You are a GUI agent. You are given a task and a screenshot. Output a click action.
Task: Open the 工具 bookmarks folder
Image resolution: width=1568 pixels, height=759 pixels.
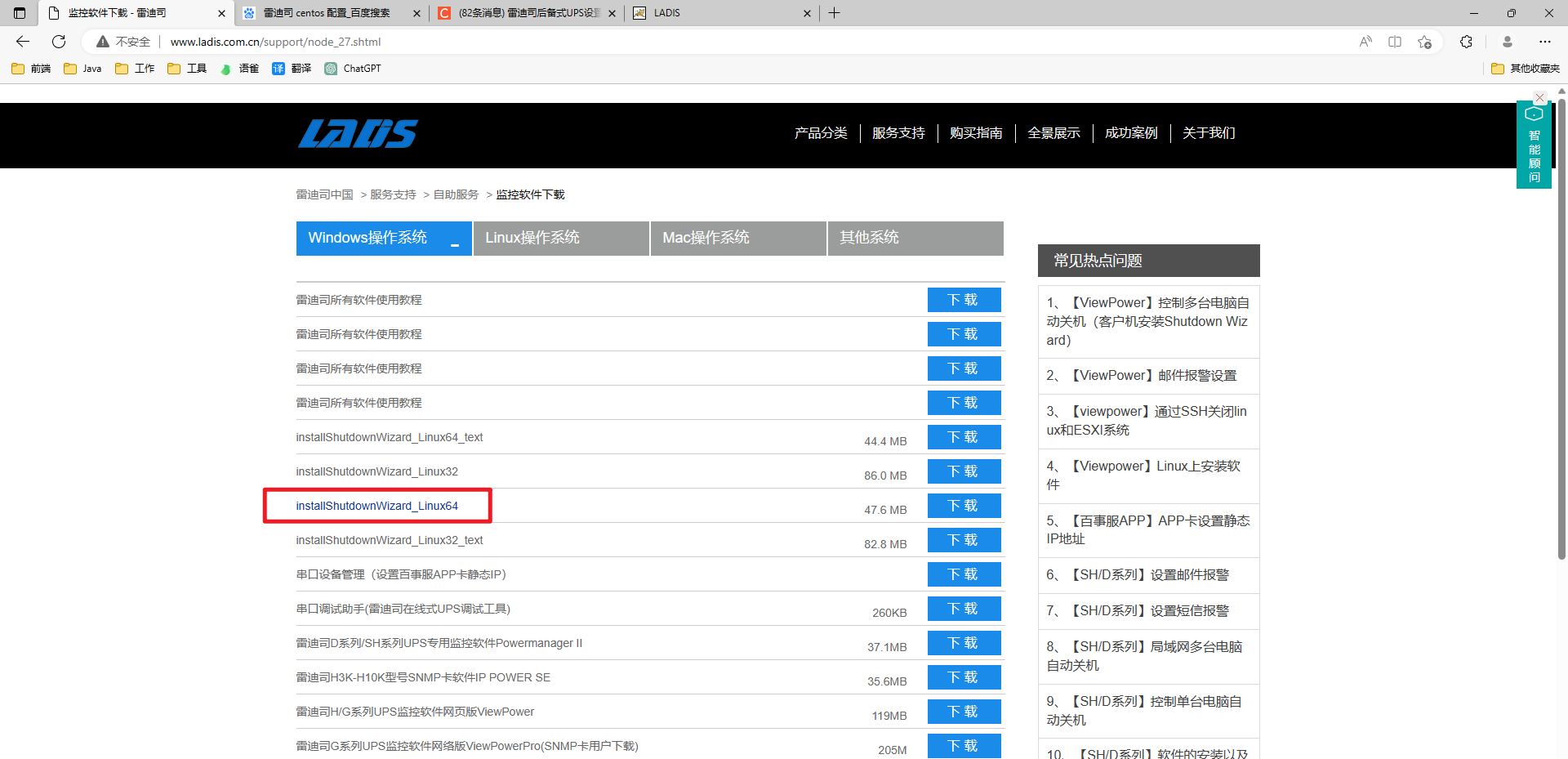tap(187, 69)
